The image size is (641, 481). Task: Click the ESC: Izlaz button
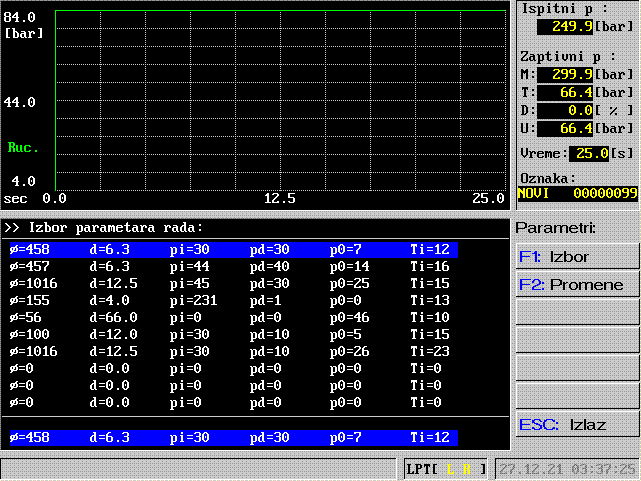(577, 425)
